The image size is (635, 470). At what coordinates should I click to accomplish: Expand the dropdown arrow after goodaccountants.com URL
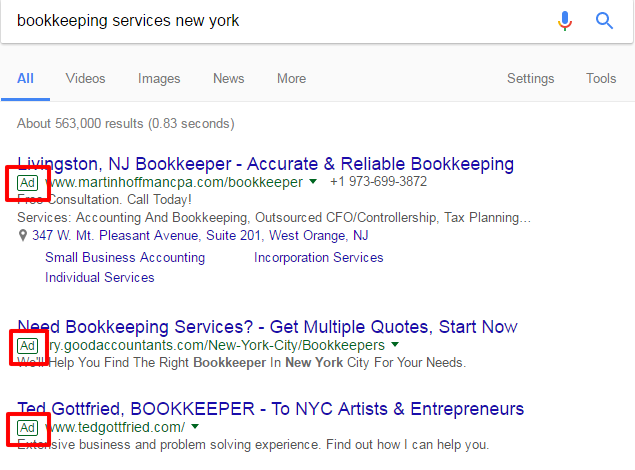tap(395, 345)
